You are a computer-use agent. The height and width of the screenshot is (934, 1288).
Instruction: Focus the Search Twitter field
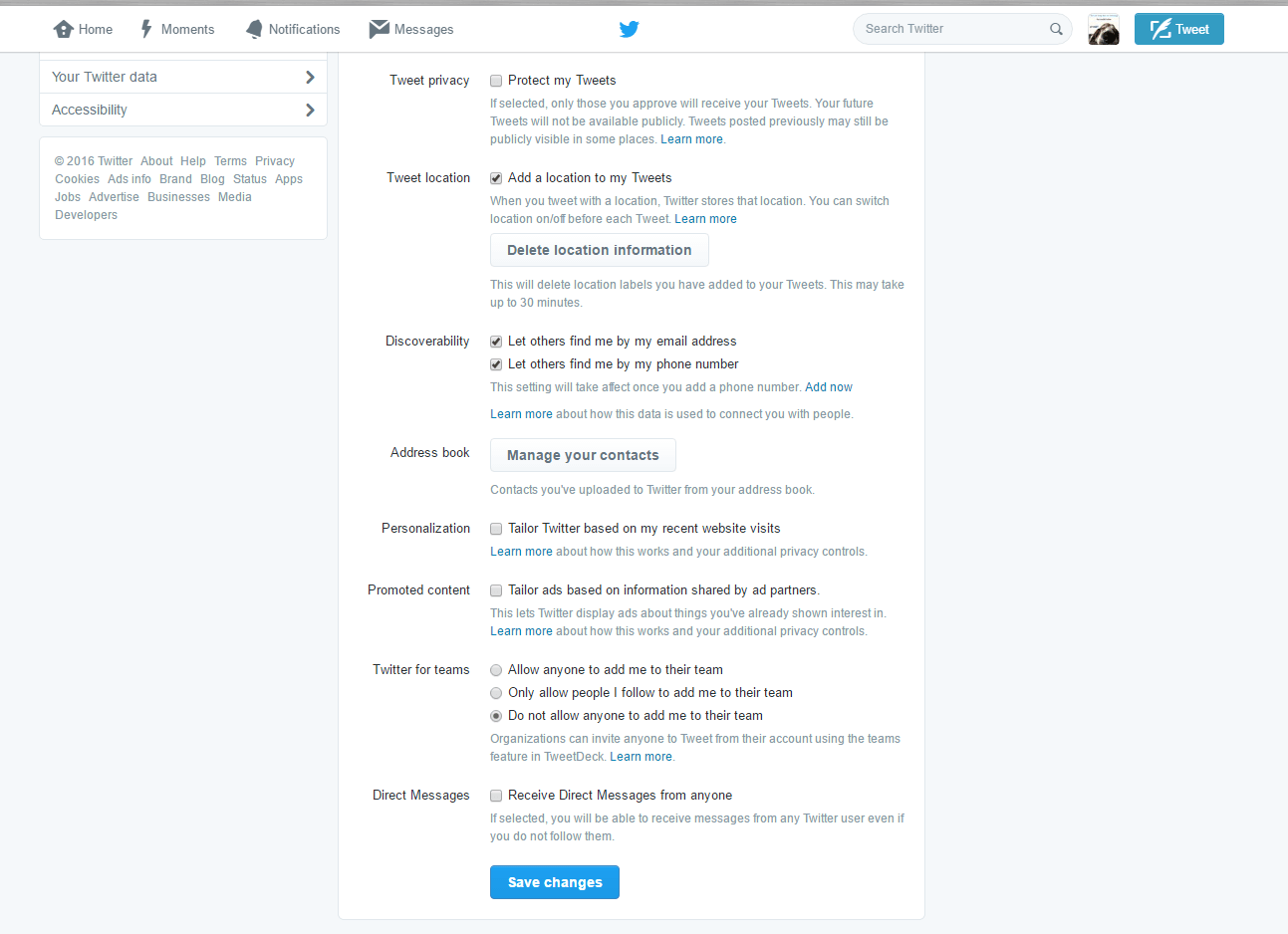[x=962, y=29]
